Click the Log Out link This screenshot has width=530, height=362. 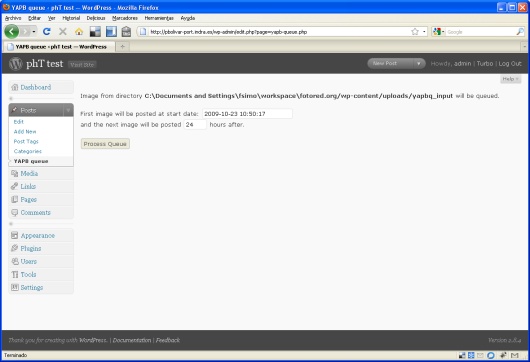(x=510, y=64)
